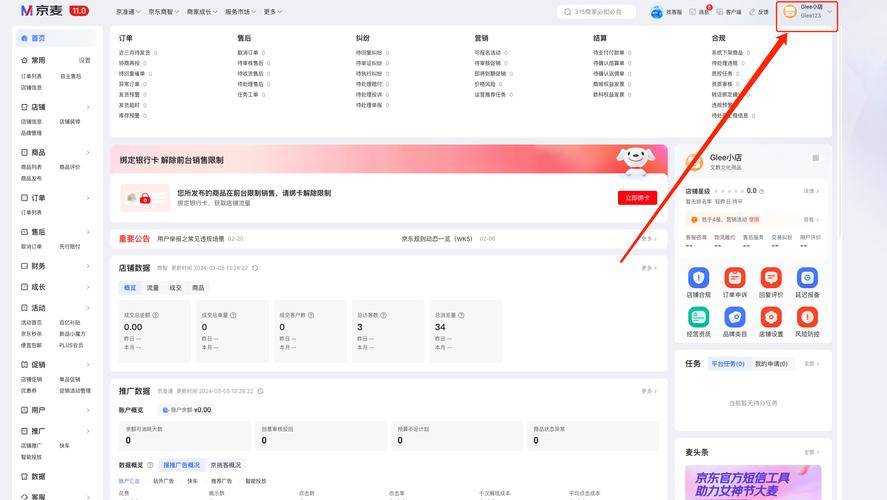This screenshot has height=500, width=887.
Task: Switch to 京挑客概况 tab
Action: coord(226,465)
